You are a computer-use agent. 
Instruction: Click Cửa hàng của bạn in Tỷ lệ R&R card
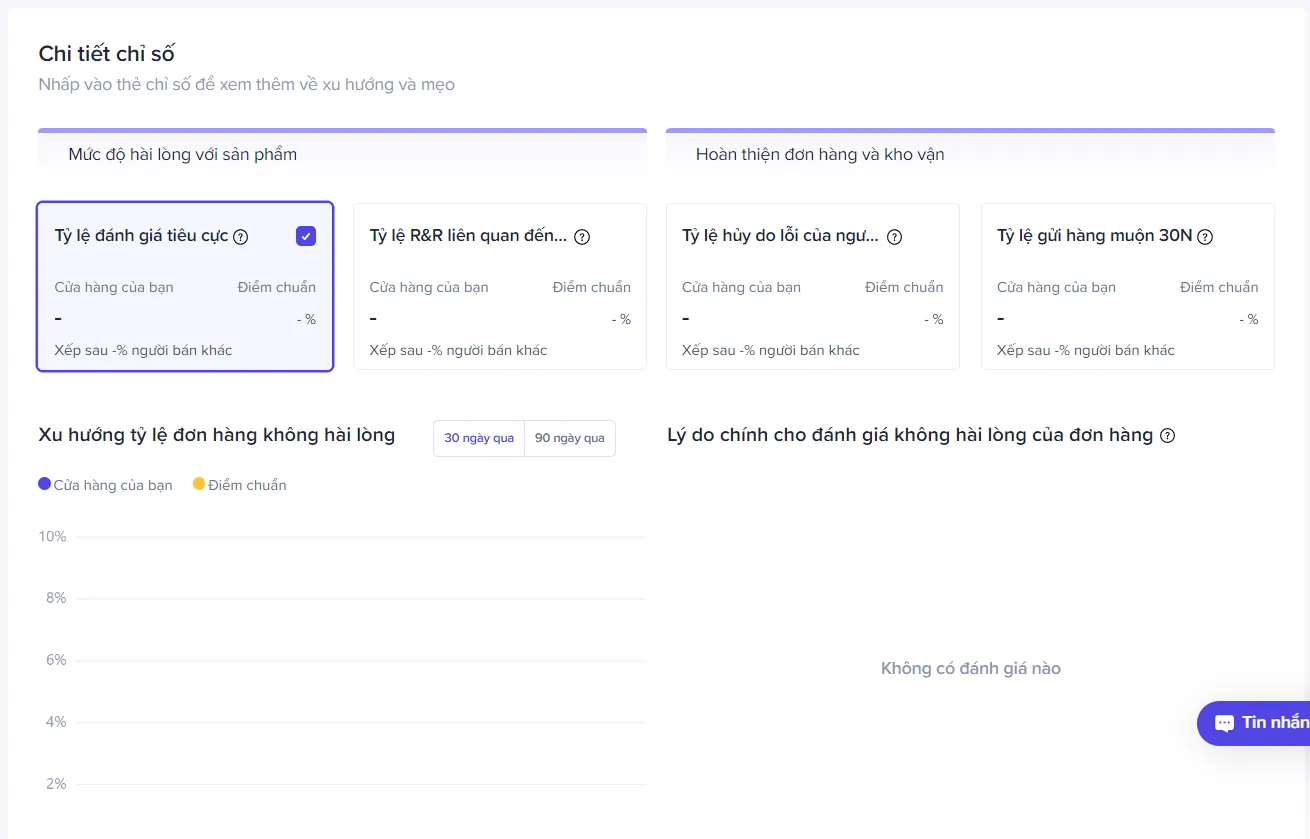[x=429, y=287]
